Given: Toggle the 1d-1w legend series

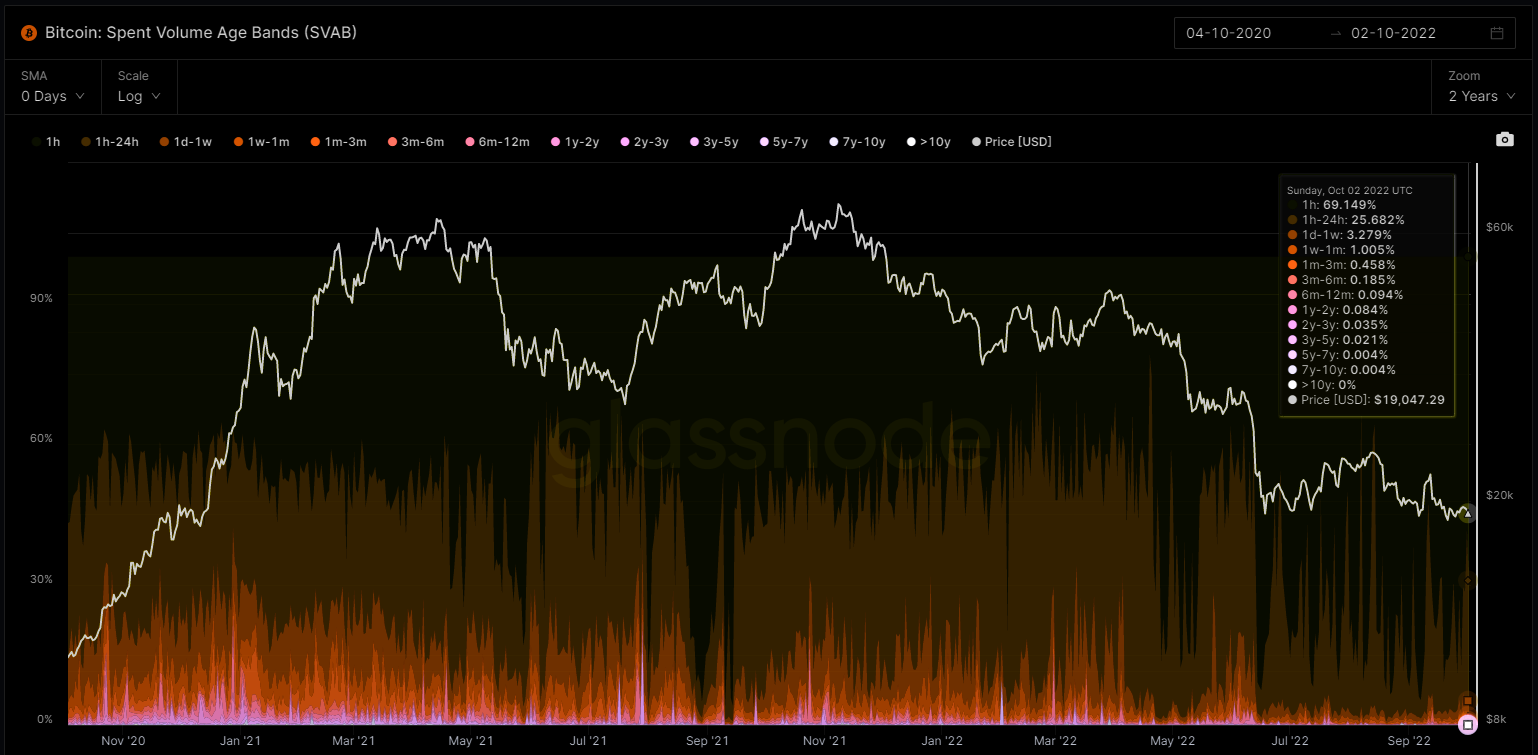Looking at the screenshot, I should pyautogui.click(x=185, y=142).
